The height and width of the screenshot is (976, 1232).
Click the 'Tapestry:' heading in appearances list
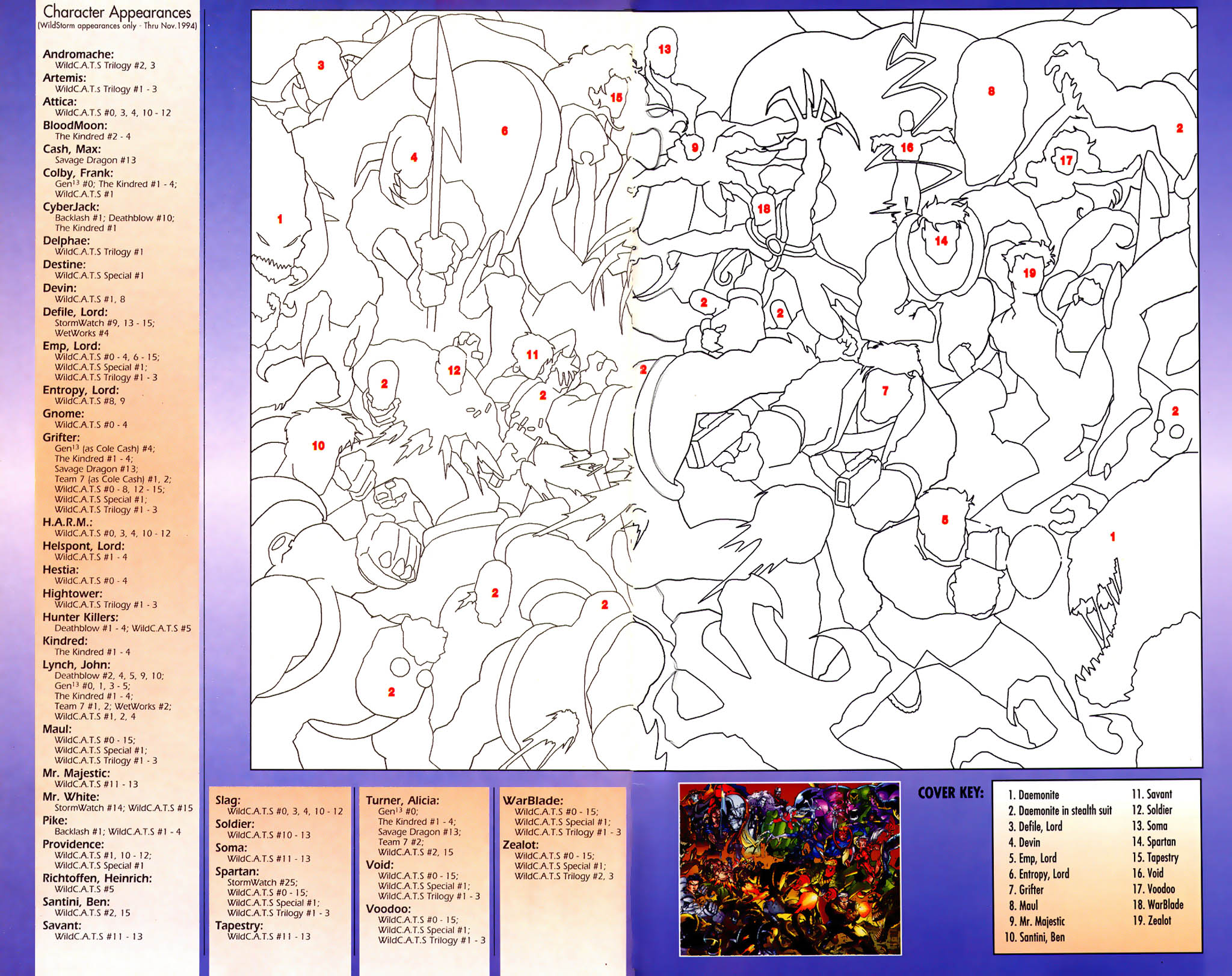(x=239, y=925)
